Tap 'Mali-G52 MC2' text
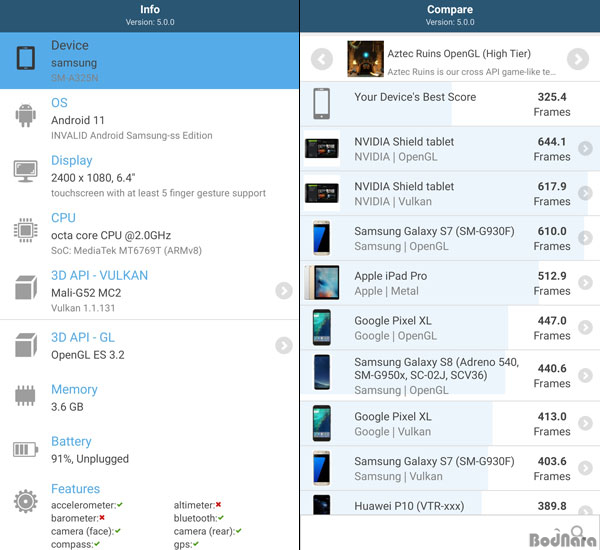Image resolution: width=600 pixels, height=550 pixels. coord(86,293)
